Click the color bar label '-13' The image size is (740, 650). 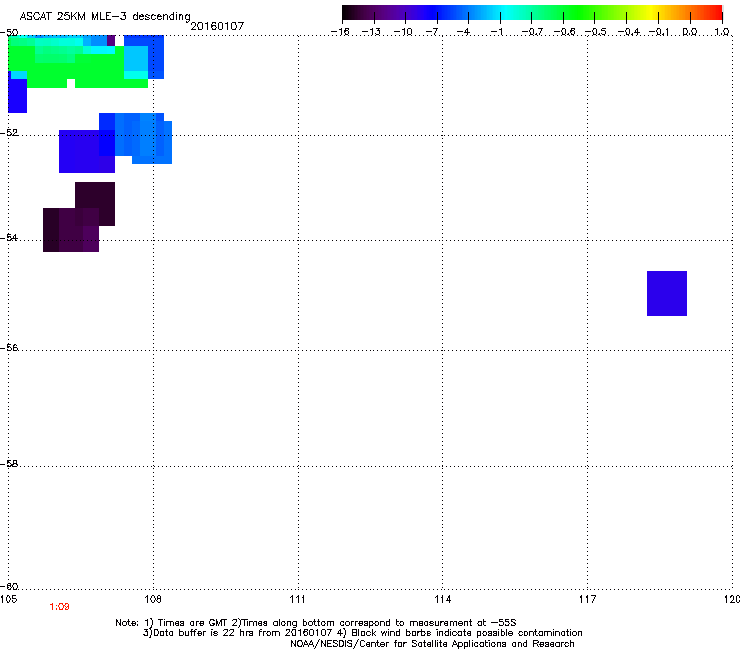[371, 32]
